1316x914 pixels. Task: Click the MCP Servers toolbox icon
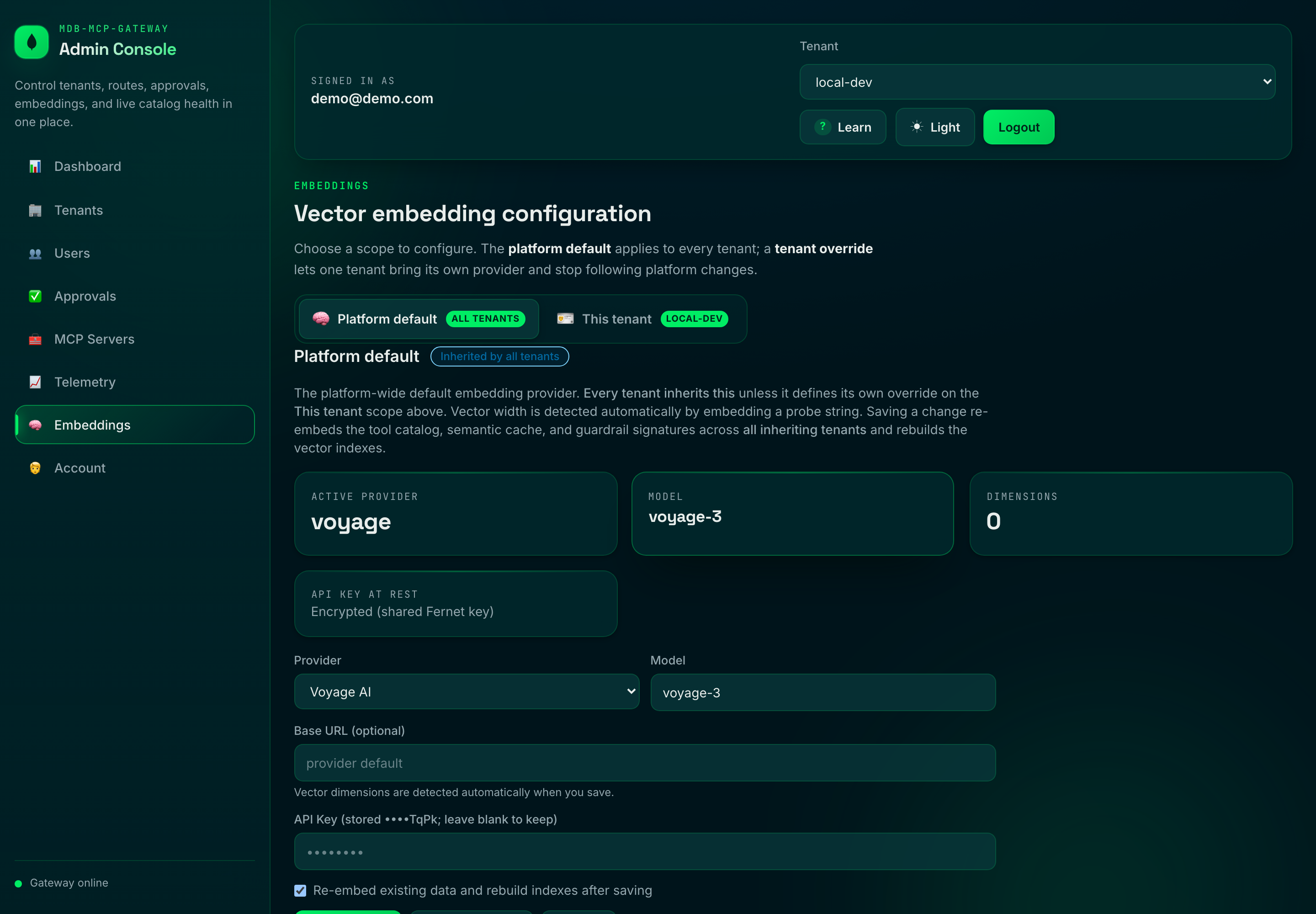[35, 339]
